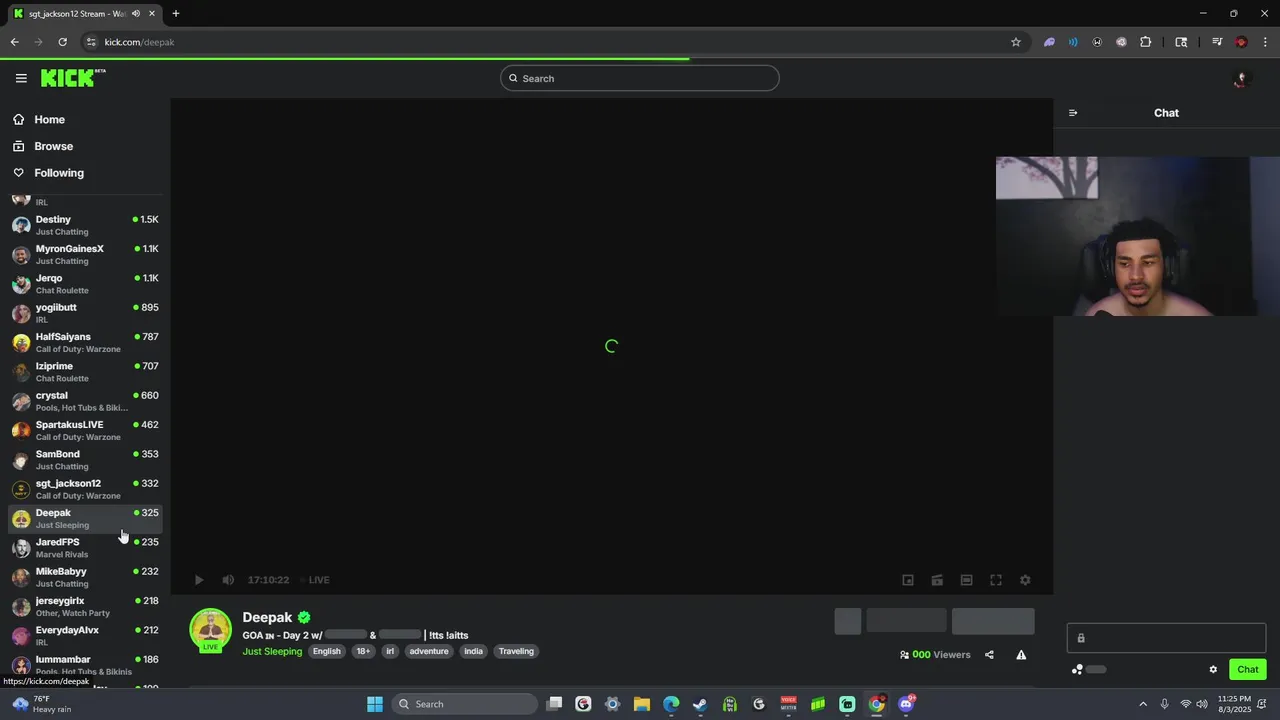
Task: Open the user profile avatar menu
Action: click(x=1241, y=79)
